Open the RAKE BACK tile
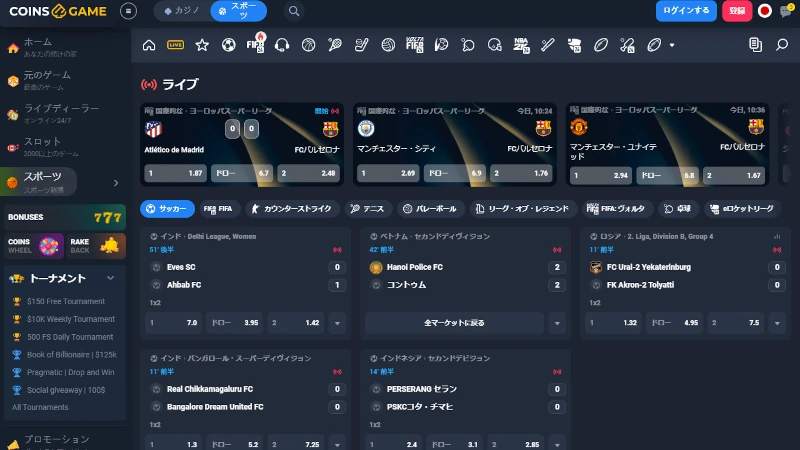800x450 pixels. 95,246
